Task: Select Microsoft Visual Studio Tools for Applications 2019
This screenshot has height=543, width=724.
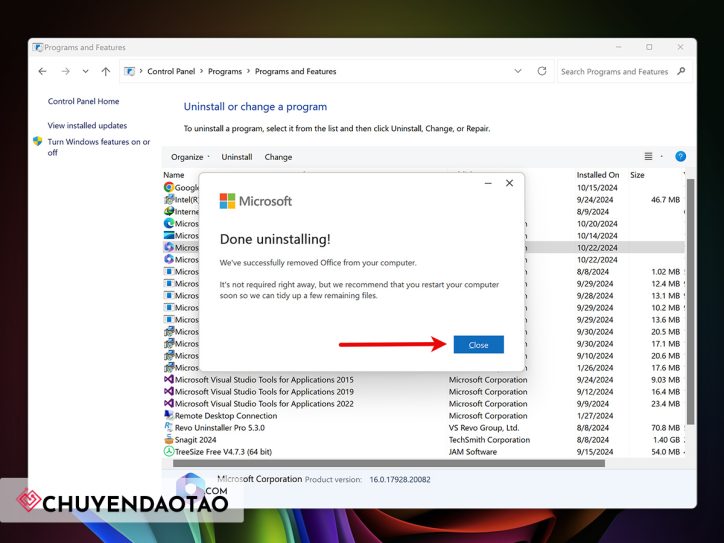Action: click(264, 392)
